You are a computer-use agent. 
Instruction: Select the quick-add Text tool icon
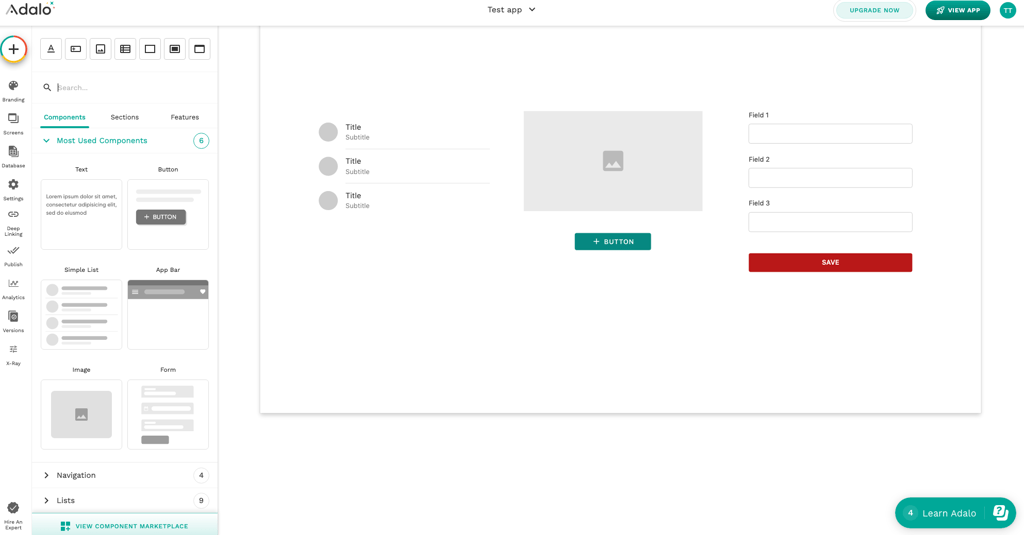[x=51, y=49]
